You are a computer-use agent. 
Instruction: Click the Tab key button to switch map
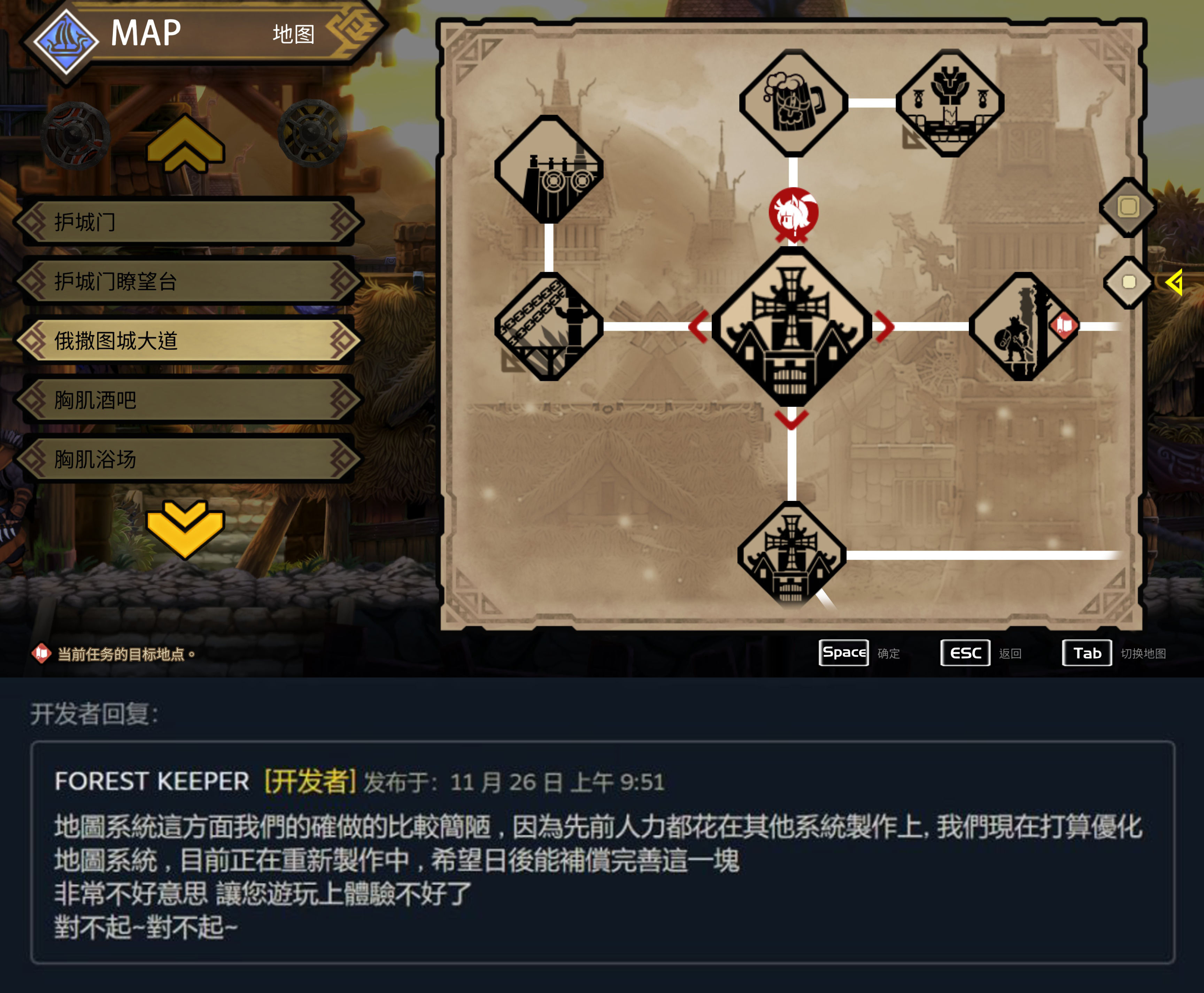(1087, 653)
